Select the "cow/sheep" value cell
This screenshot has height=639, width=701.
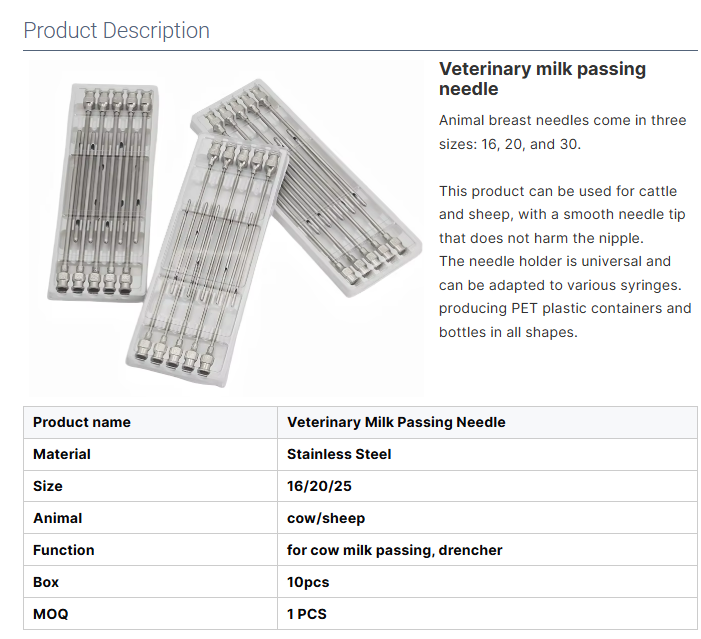(x=326, y=518)
